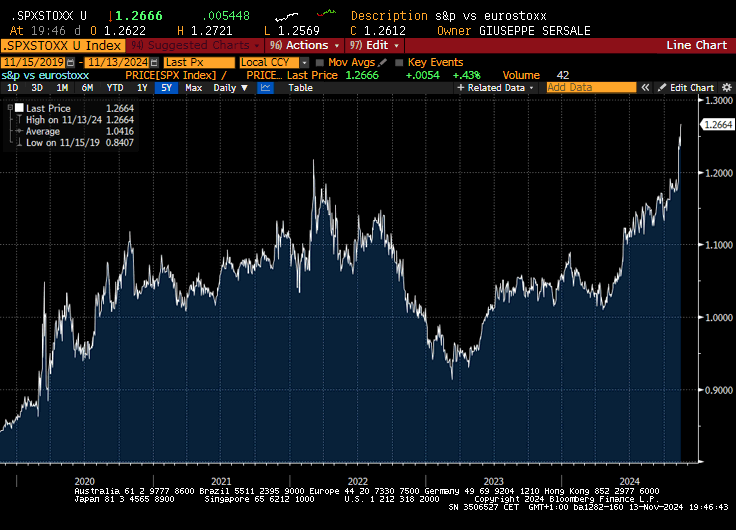
Task: Click the white Last Price series swatch
Action: [19, 108]
